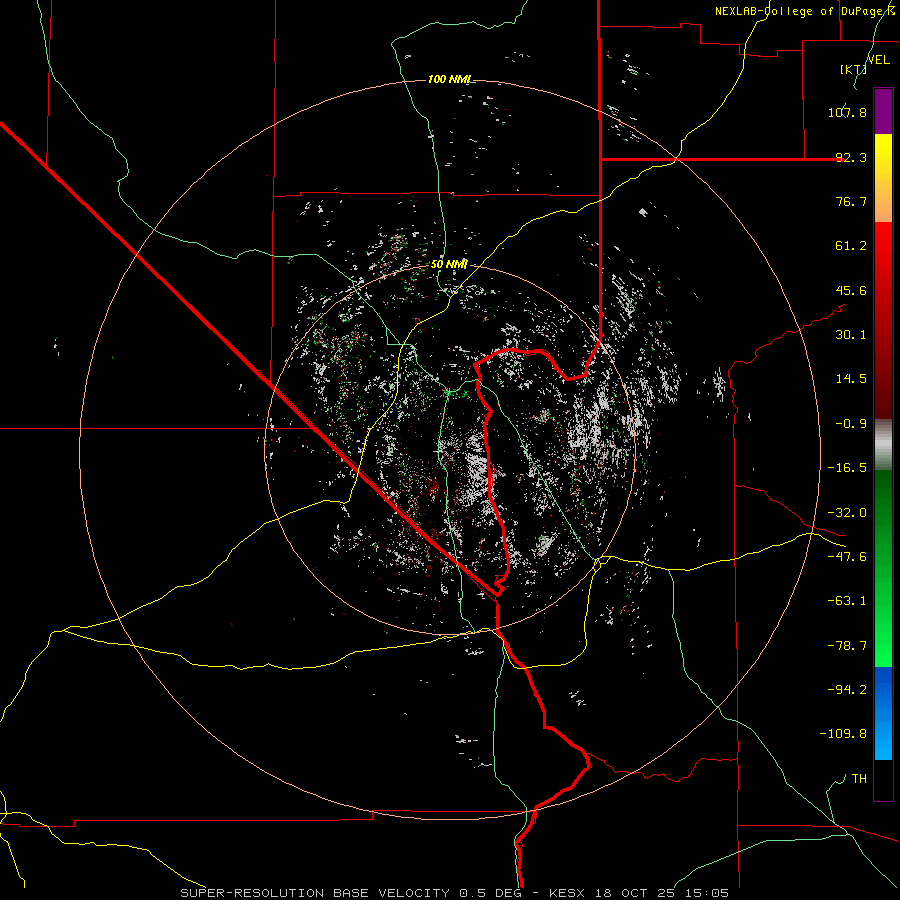Click the 30.1 legend value
This screenshot has height=900, width=900.
851,335
